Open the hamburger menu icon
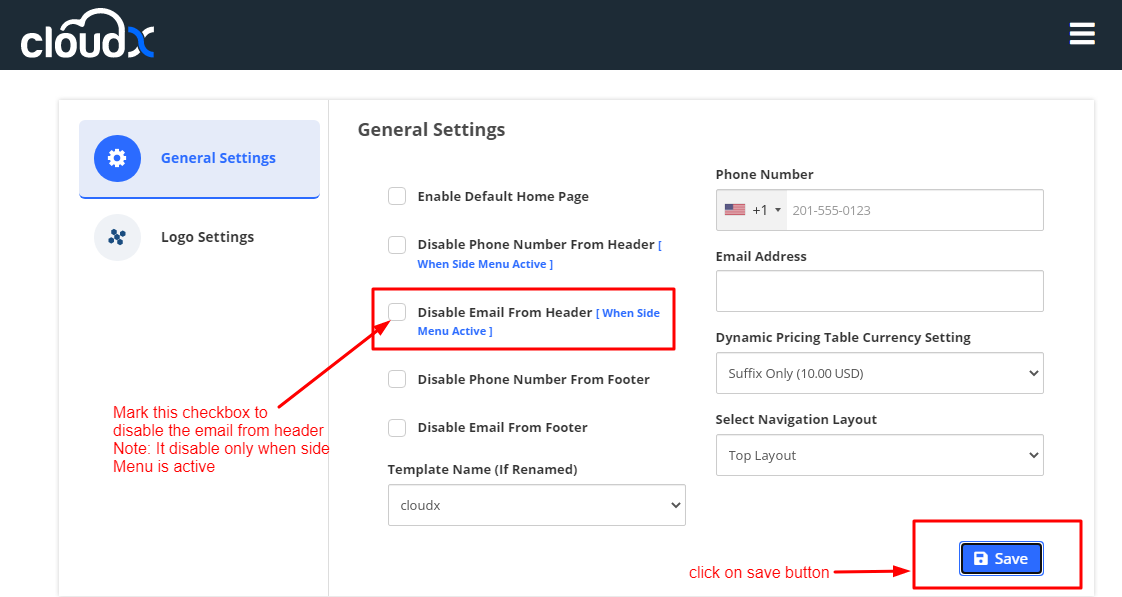The width and height of the screenshot is (1122, 597). click(1082, 34)
